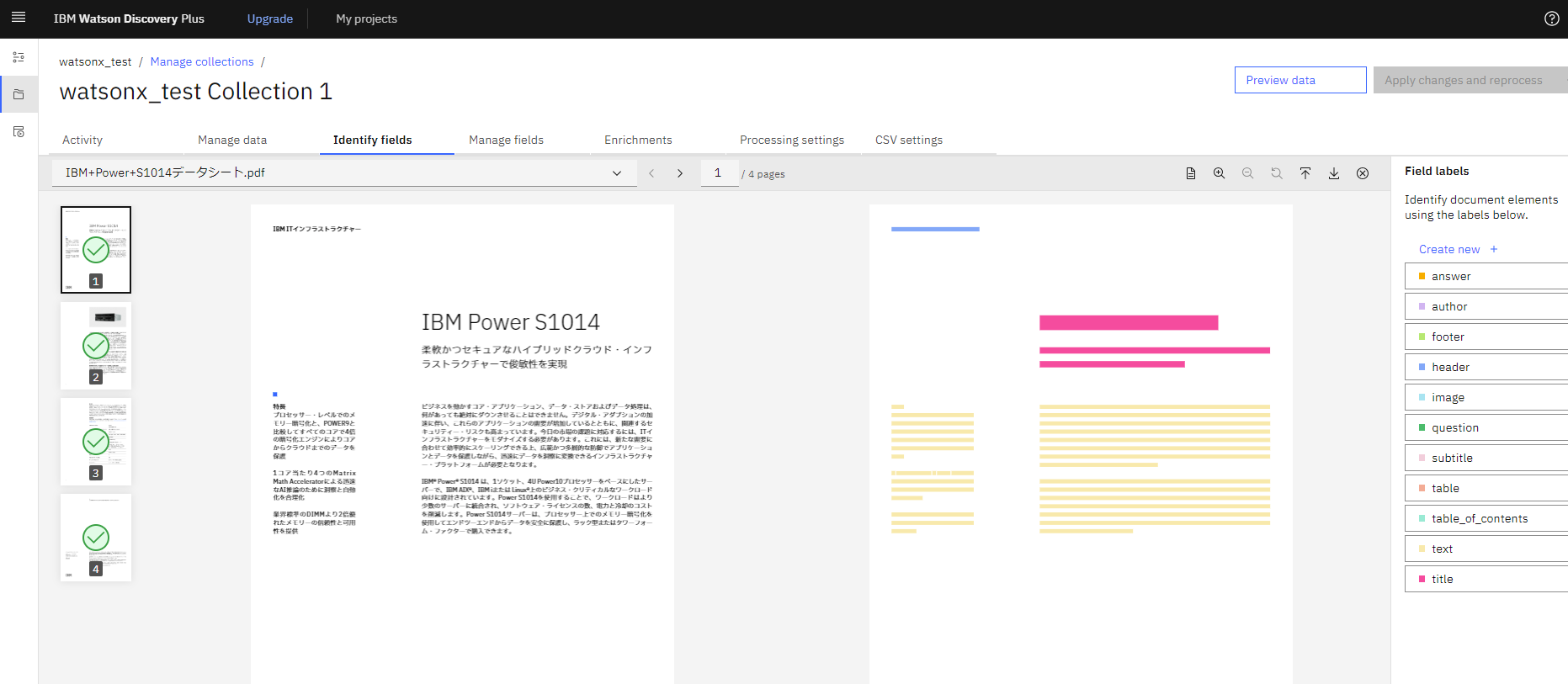Reset the document zoom level
This screenshot has width=1568, height=684.
coord(1276,173)
